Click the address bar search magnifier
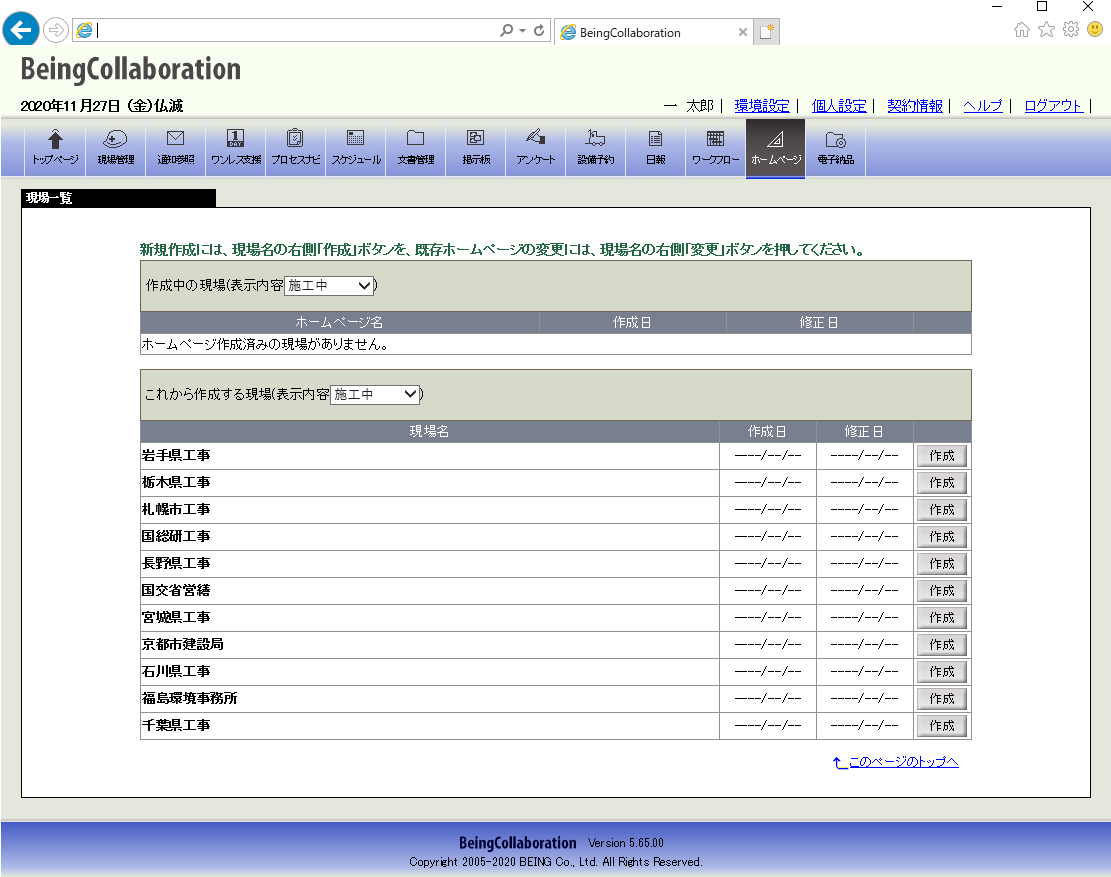 point(506,30)
